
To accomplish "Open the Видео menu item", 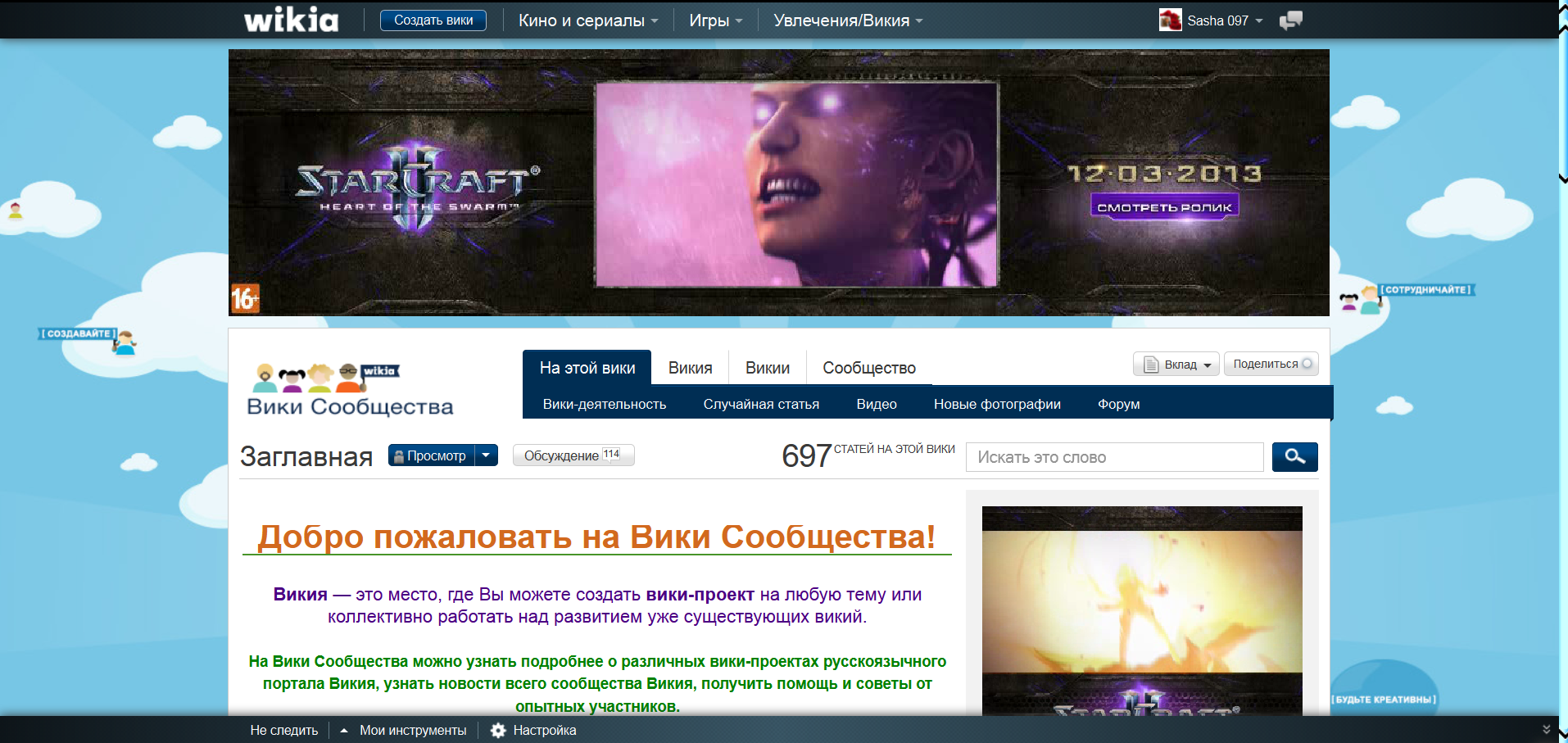I will point(877,404).
